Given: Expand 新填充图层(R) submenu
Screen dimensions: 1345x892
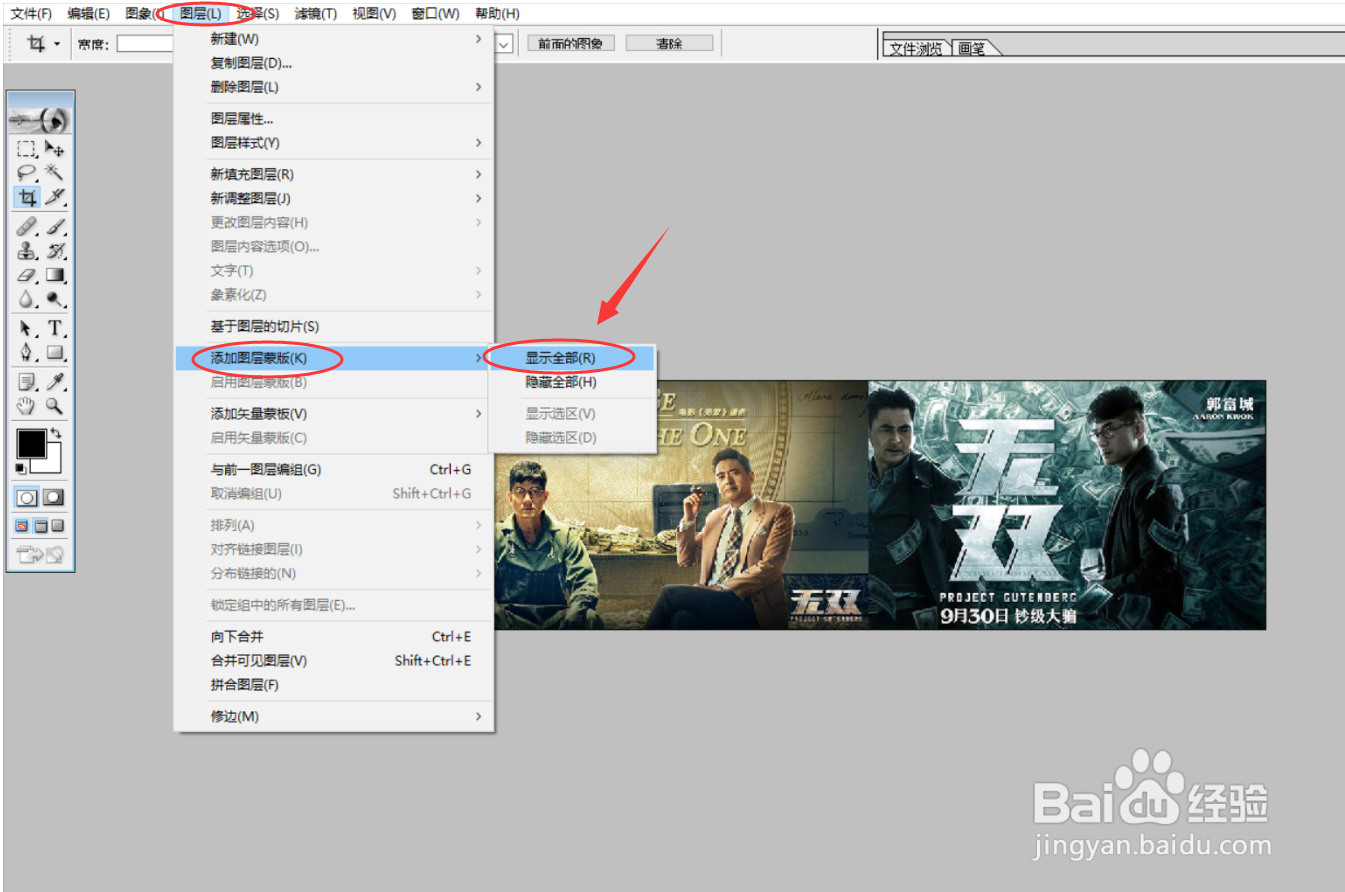Looking at the screenshot, I should point(478,174).
